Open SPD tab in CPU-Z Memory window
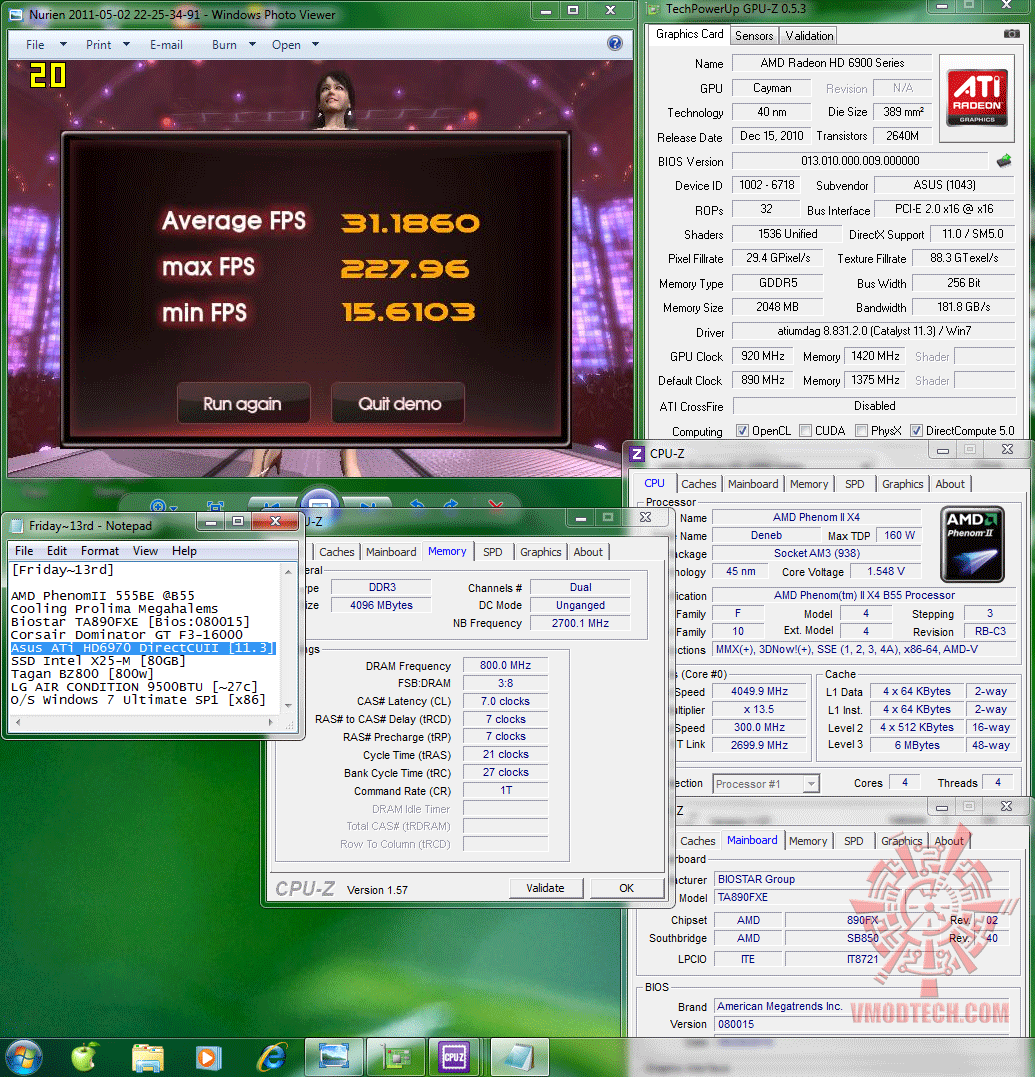The width and height of the screenshot is (1035, 1077). 492,552
